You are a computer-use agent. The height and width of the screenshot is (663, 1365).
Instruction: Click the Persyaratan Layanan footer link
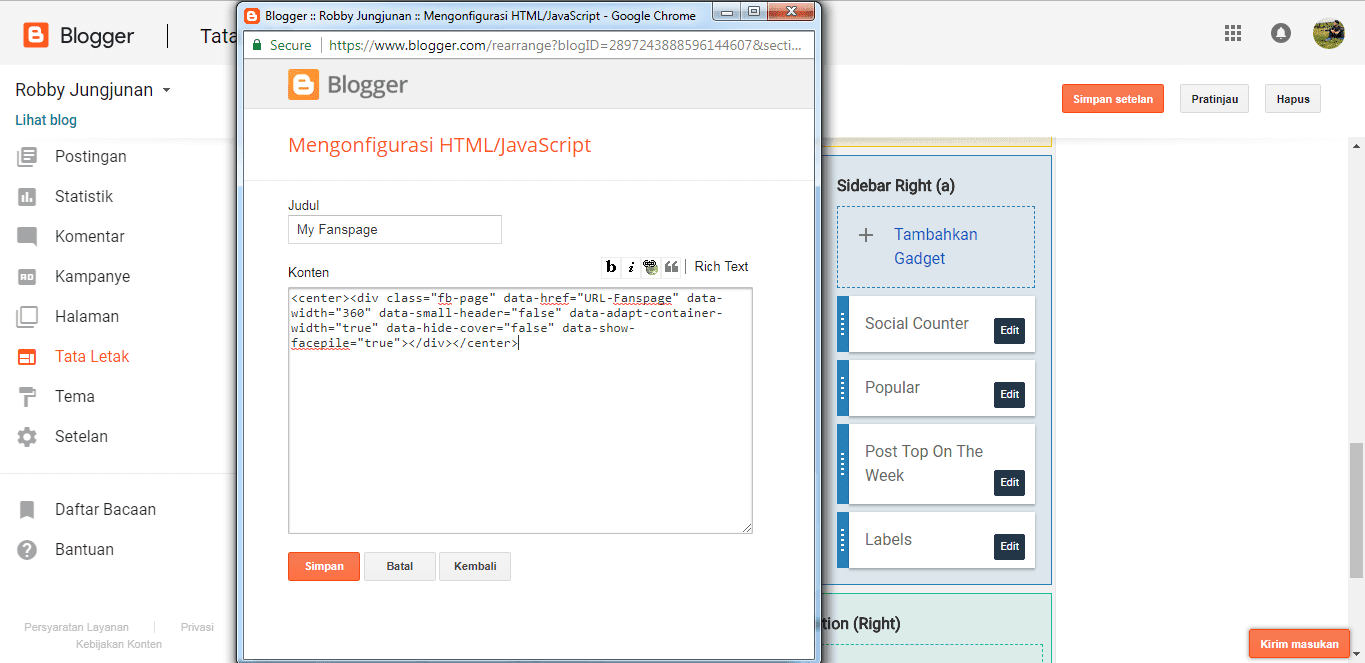77,627
